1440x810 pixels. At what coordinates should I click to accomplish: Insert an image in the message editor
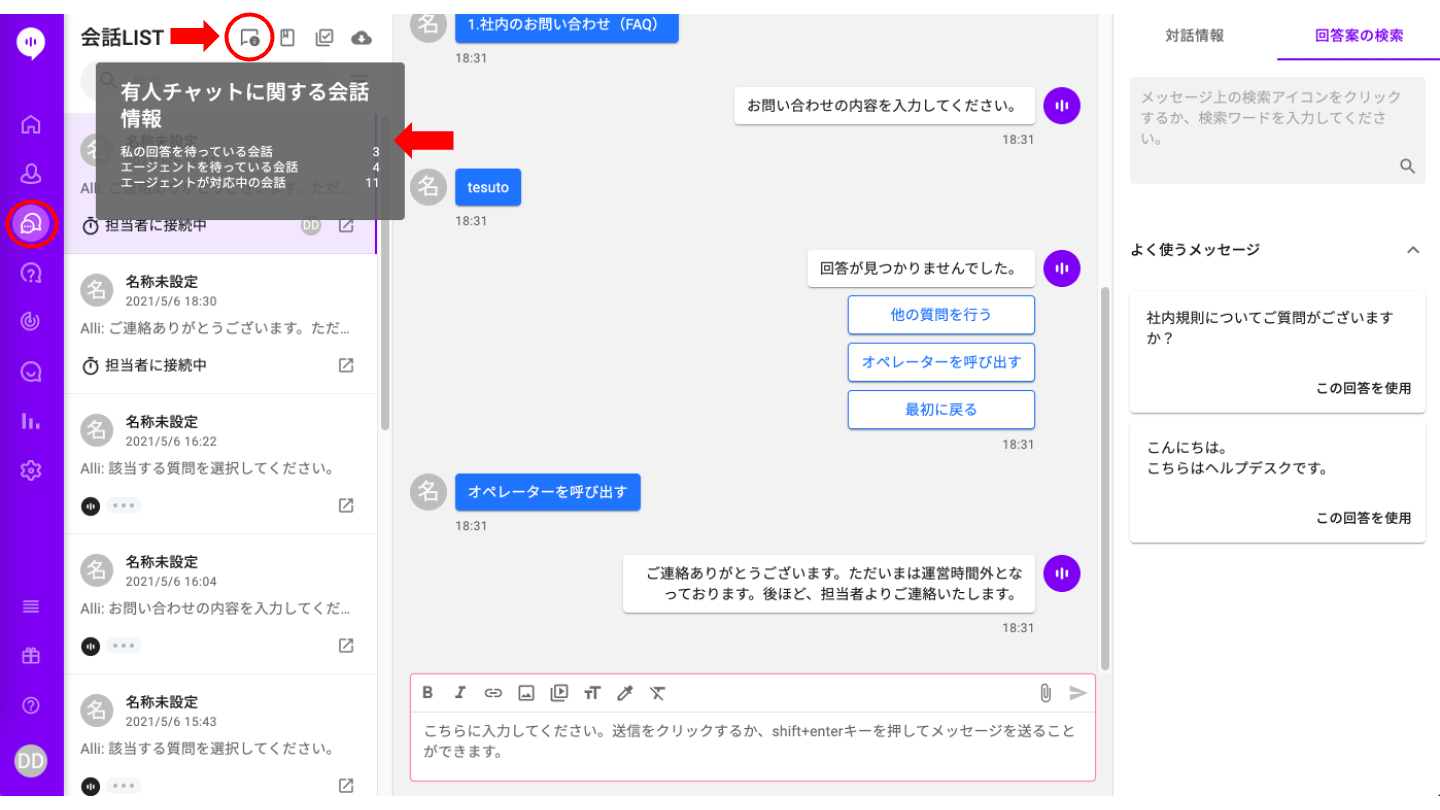pyautogui.click(x=526, y=692)
